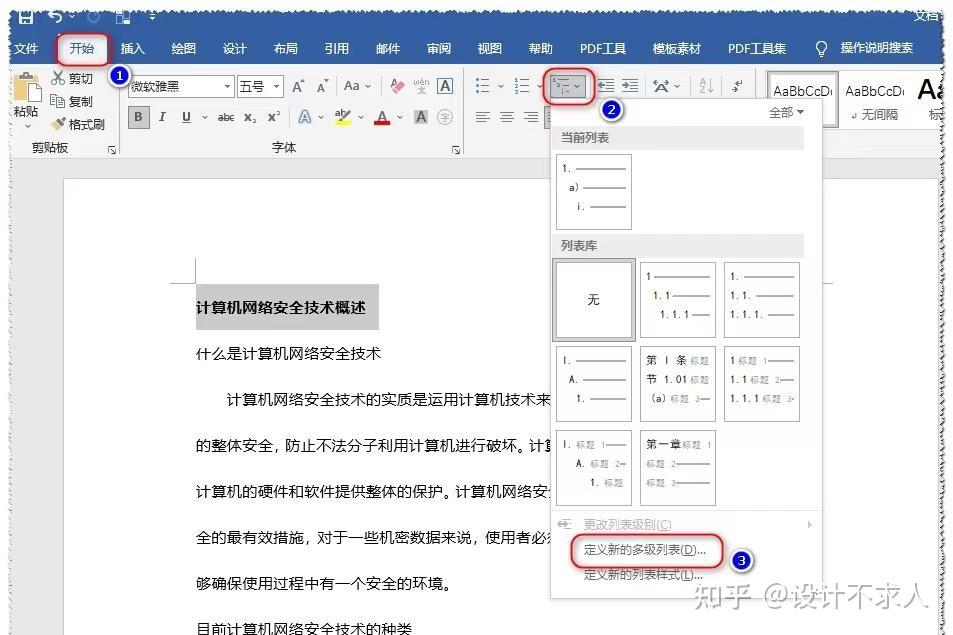Screen dimensions: 953x635
Task: Switch to the 设计 tab
Action: (235, 49)
